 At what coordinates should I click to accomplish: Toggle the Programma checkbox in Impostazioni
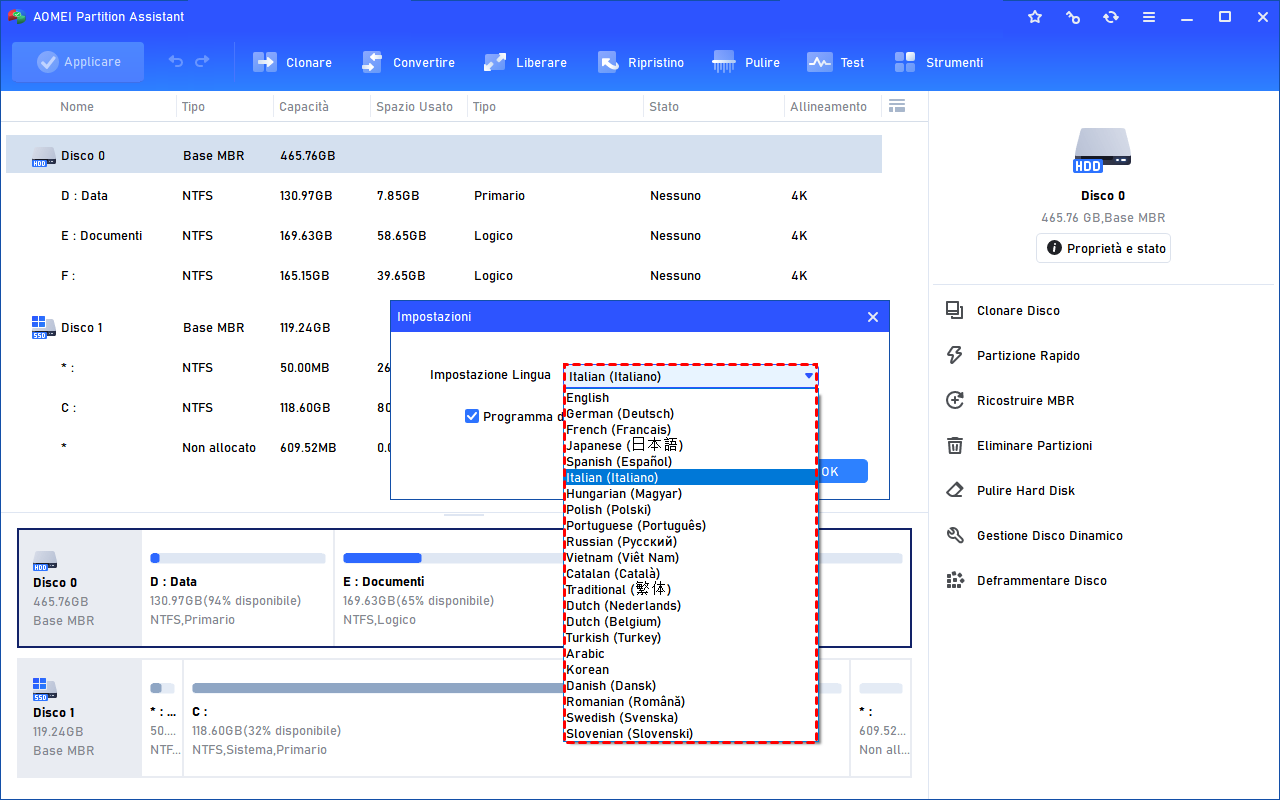(x=473, y=416)
